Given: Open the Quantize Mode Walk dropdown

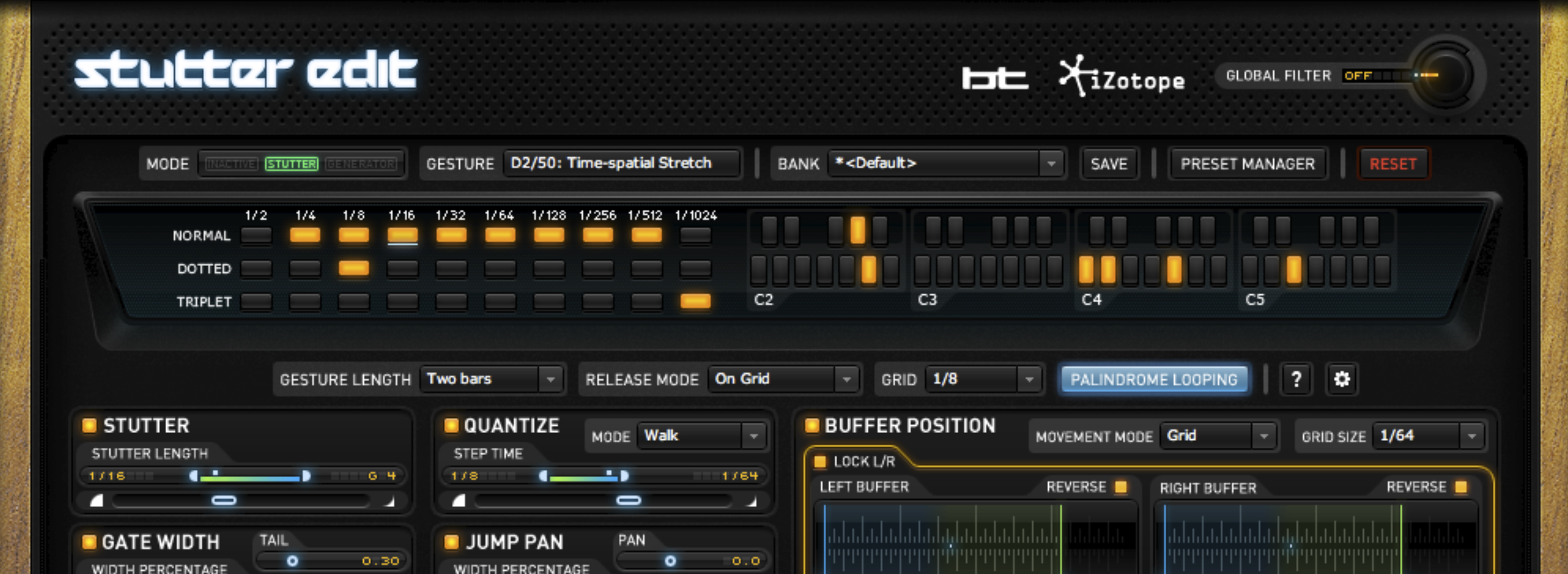Looking at the screenshot, I should [x=702, y=436].
